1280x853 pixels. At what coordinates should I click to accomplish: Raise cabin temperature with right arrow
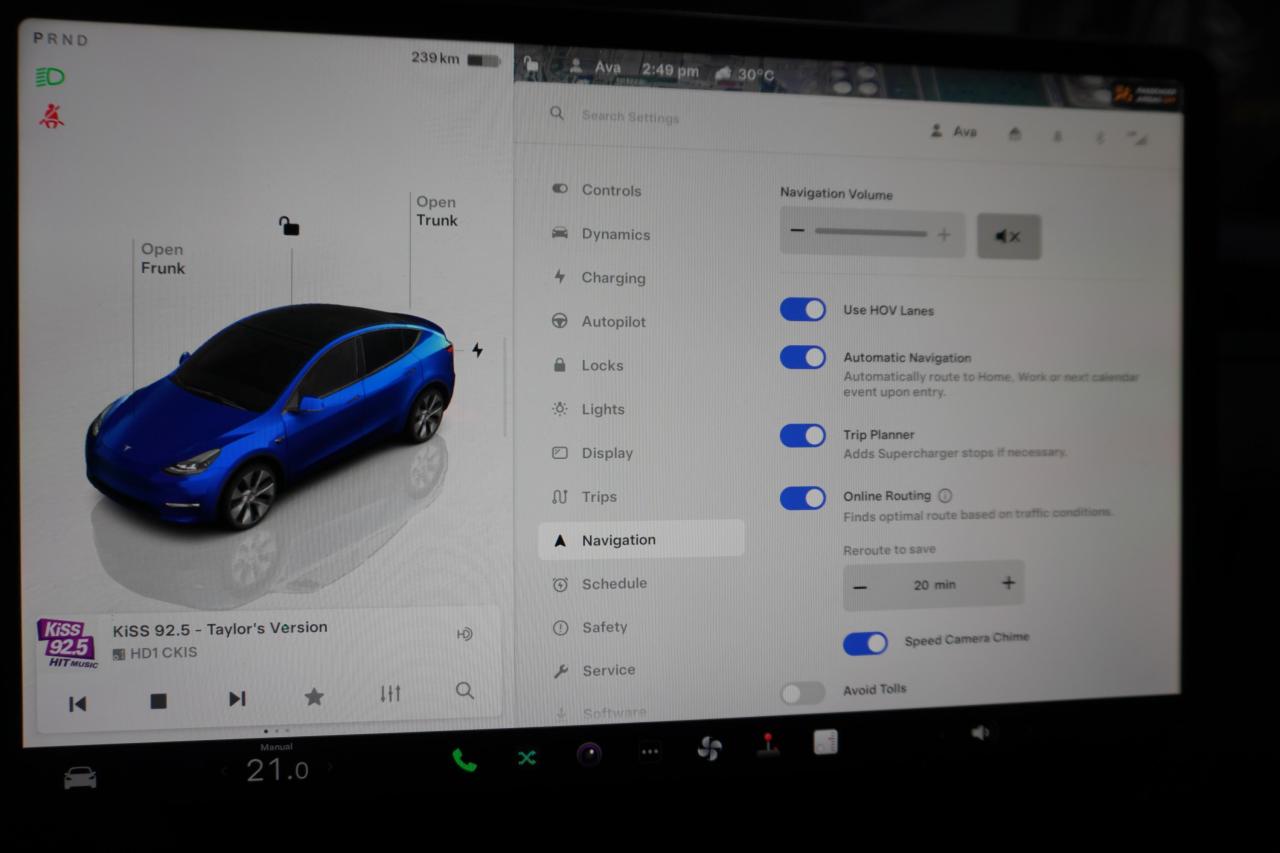pos(330,768)
